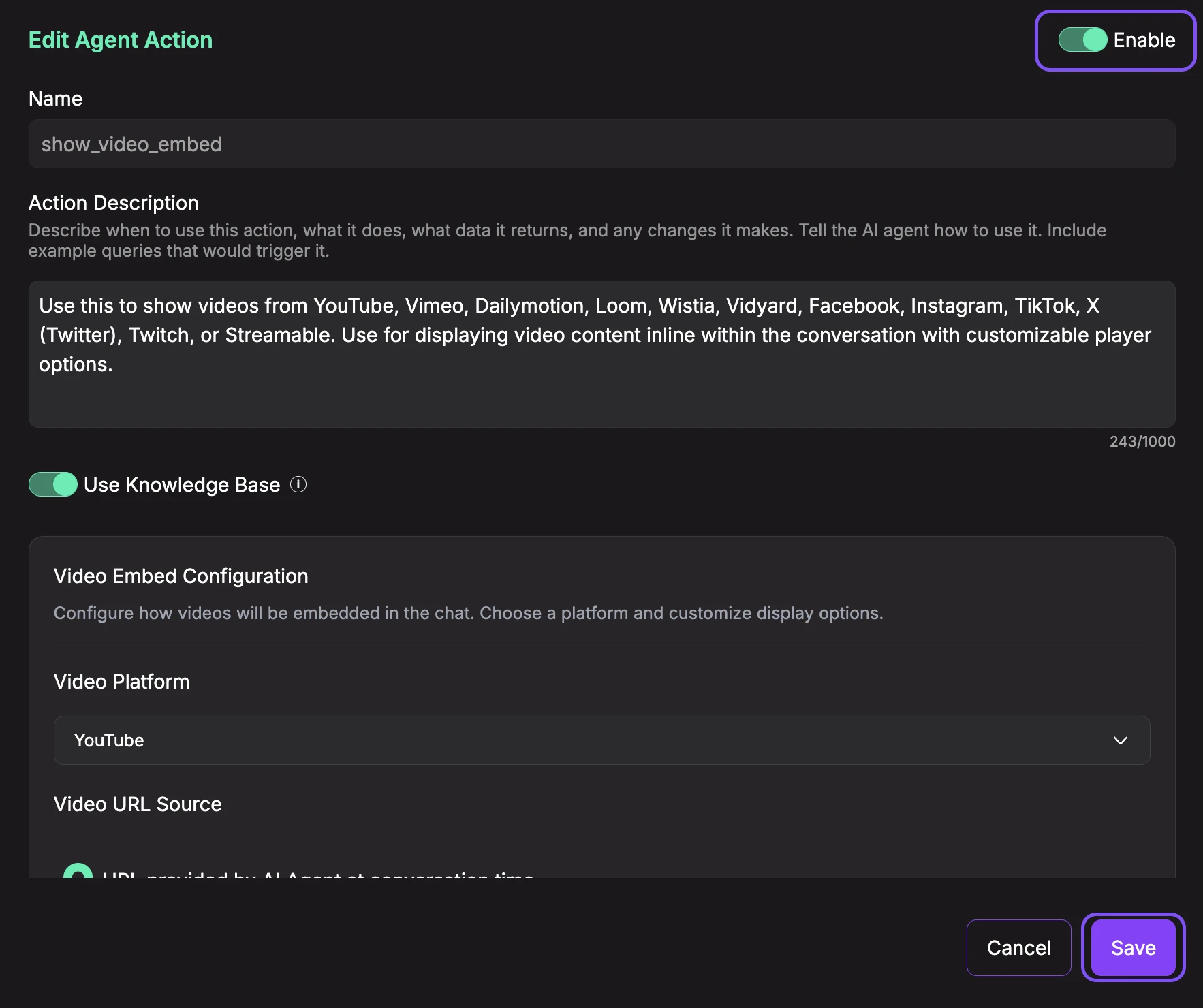Toggle the Enable switch off
The image size is (1203, 1008).
click(x=1082, y=40)
